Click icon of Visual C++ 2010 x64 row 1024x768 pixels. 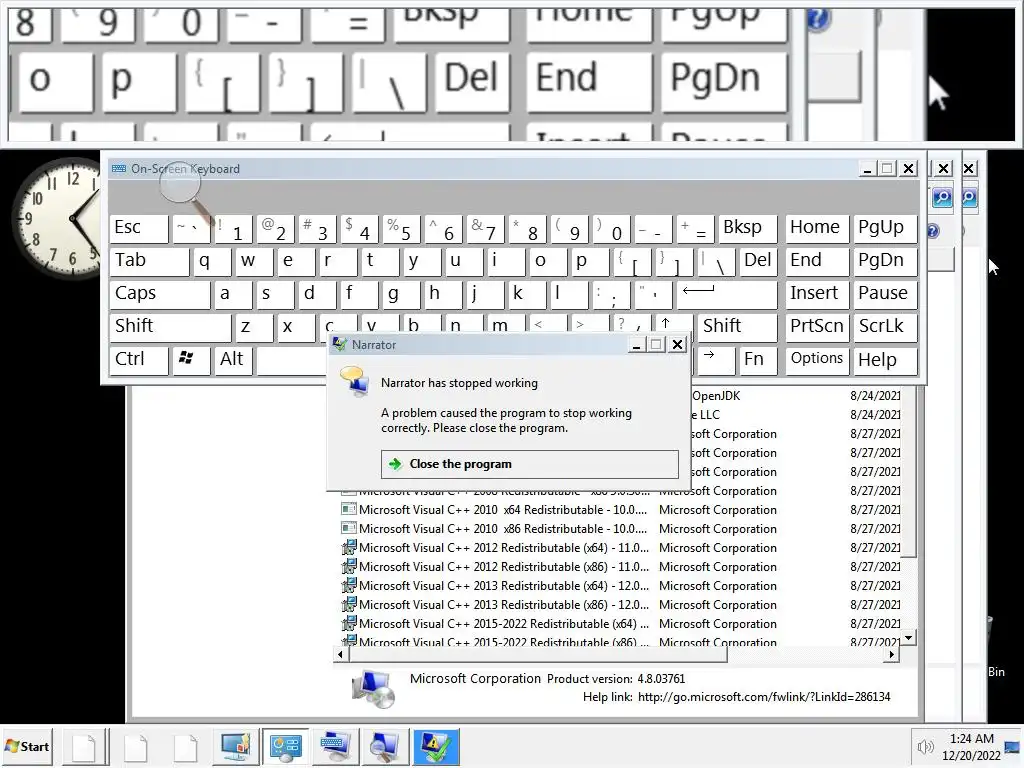(x=349, y=509)
